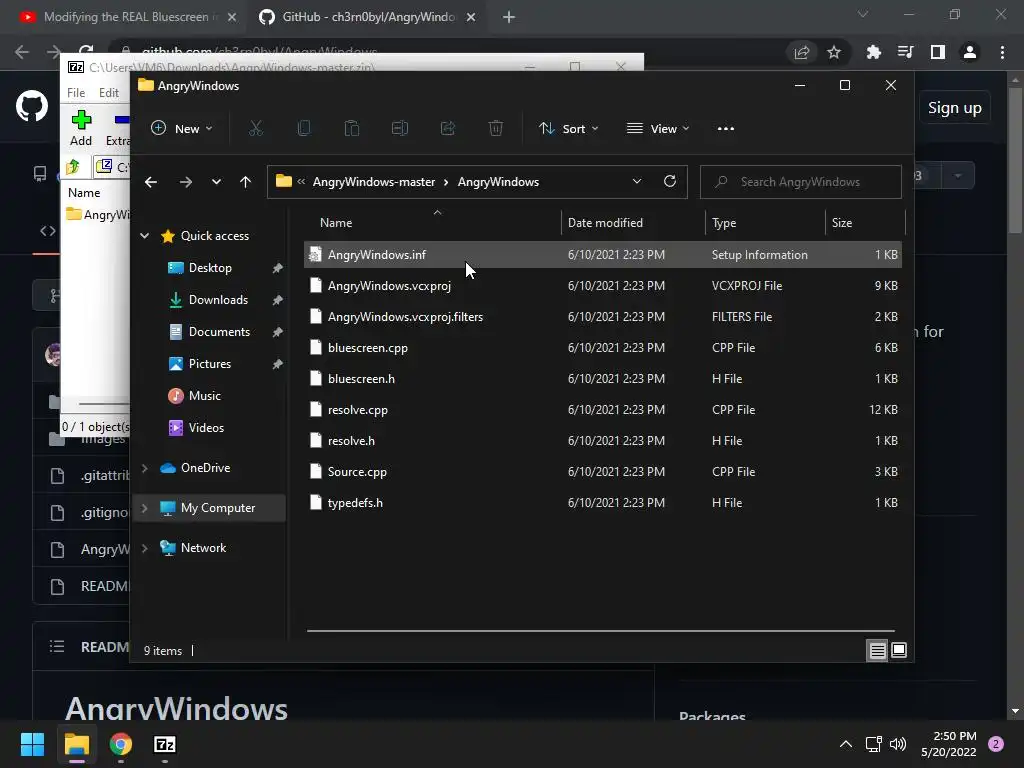Sort by the Date modified column header
Viewport: 1024px width, 768px height.
633,223
